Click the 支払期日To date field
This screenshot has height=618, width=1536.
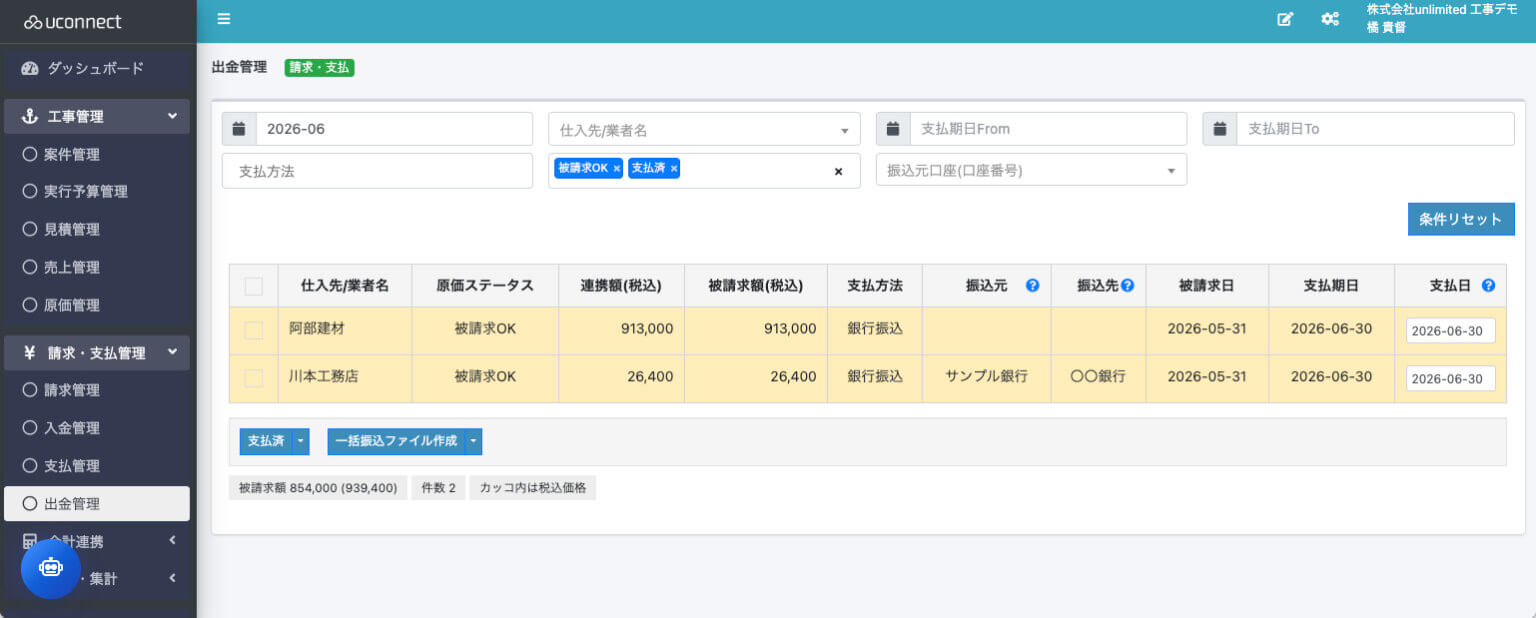coord(1375,129)
